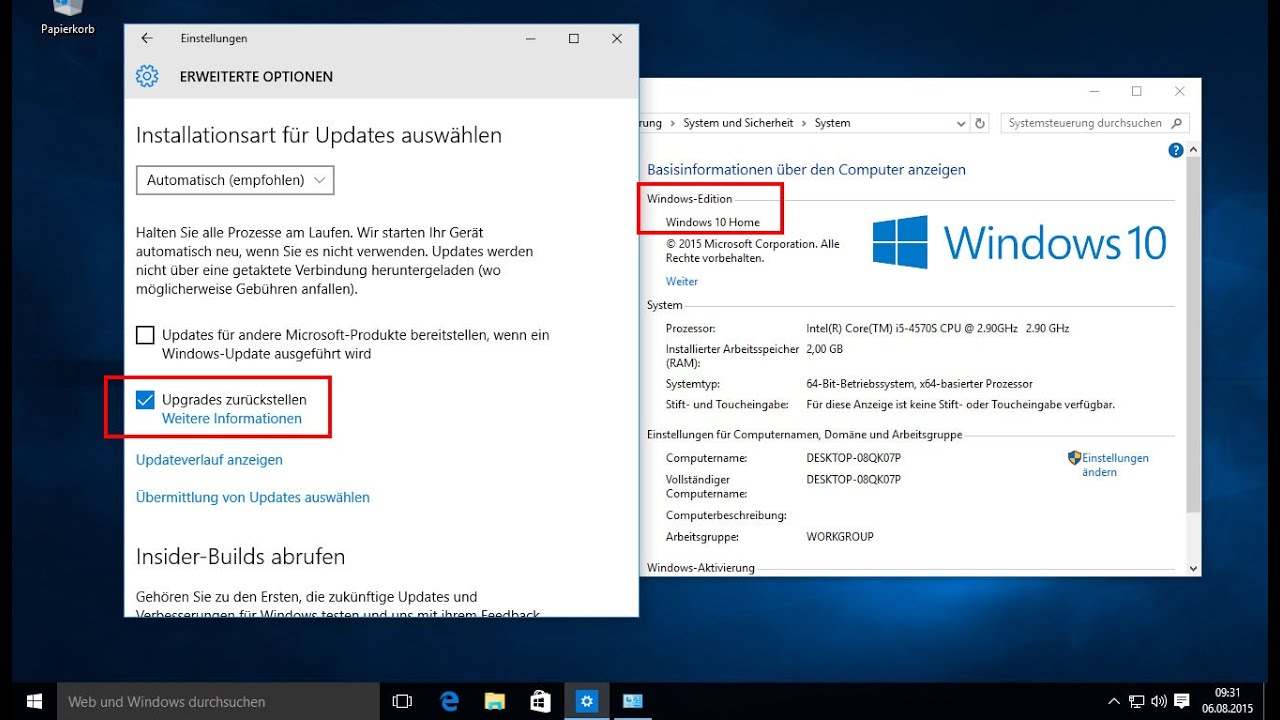Open the Store from the taskbar
The image size is (1280, 720).
point(541,701)
